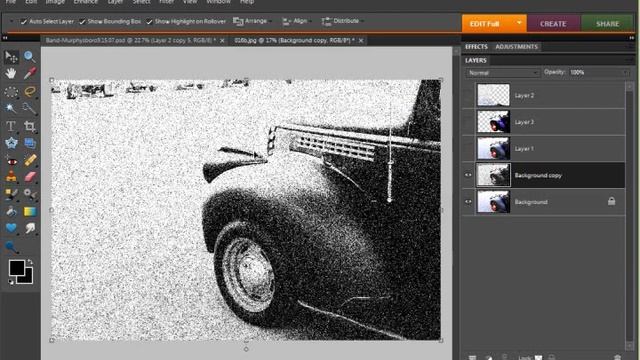This screenshot has width=640, height=360.
Task: Expand the EDIT Full mode arrow
Action: click(519, 23)
